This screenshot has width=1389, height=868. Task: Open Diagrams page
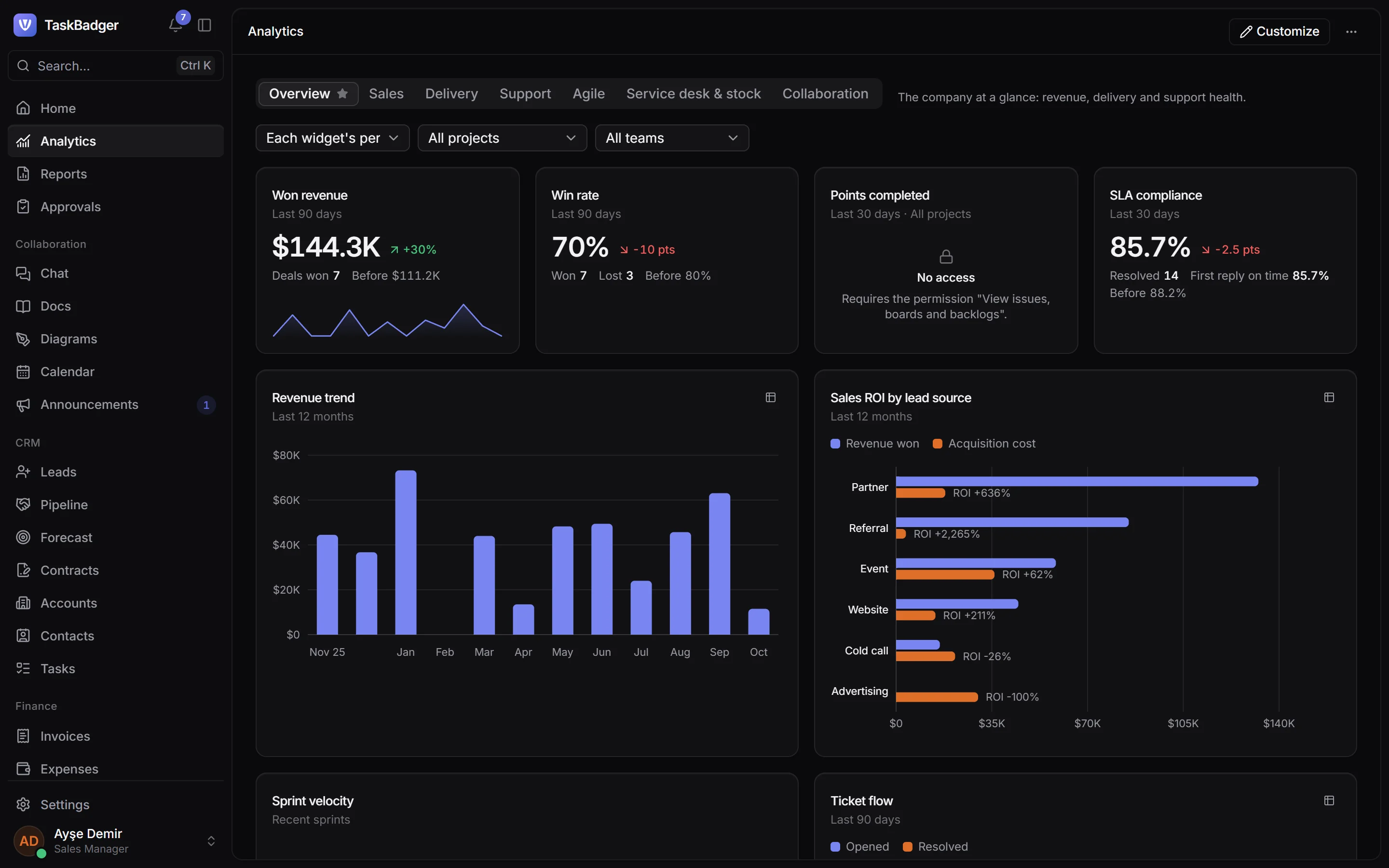(116, 339)
